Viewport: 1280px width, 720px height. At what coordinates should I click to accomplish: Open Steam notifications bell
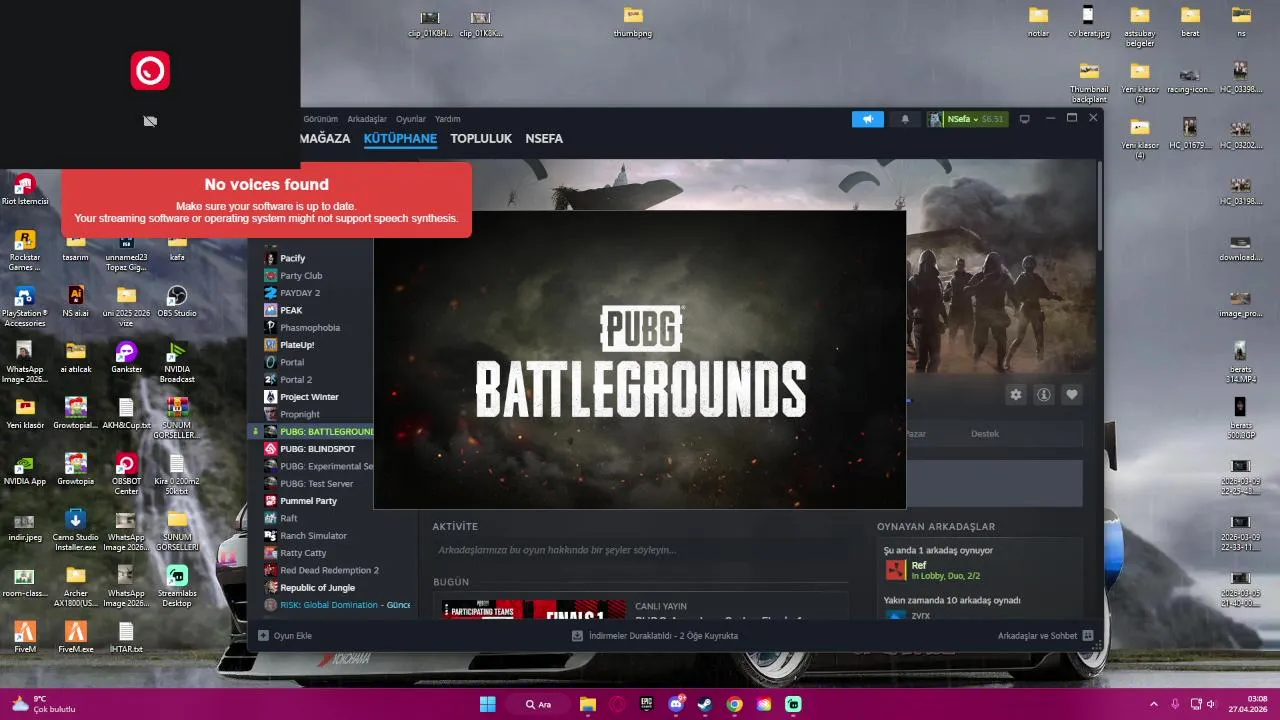tap(905, 119)
